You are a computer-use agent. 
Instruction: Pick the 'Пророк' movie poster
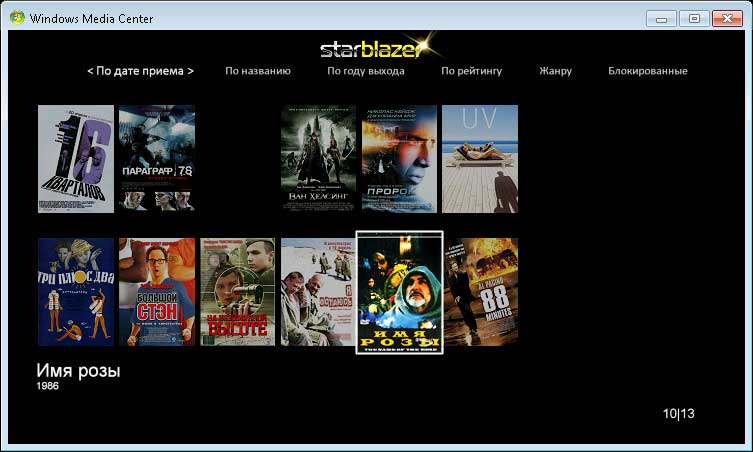coord(400,159)
